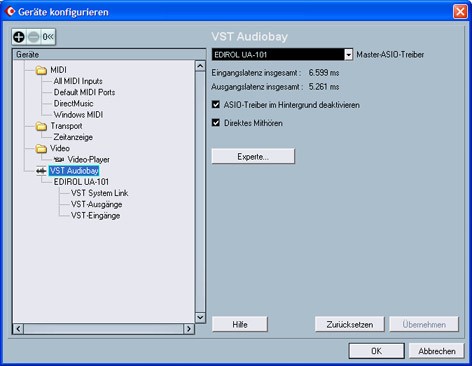Screen dimensions: 472x366
Task: Confirm the dialog with OK
Action: (x=376, y=351)
